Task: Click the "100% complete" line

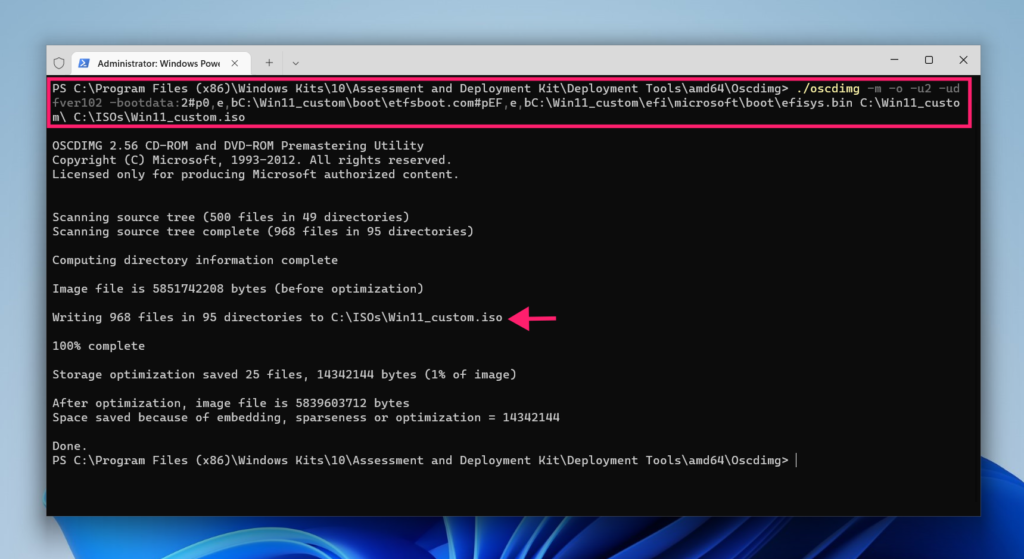Action: [x=99, y=346]
